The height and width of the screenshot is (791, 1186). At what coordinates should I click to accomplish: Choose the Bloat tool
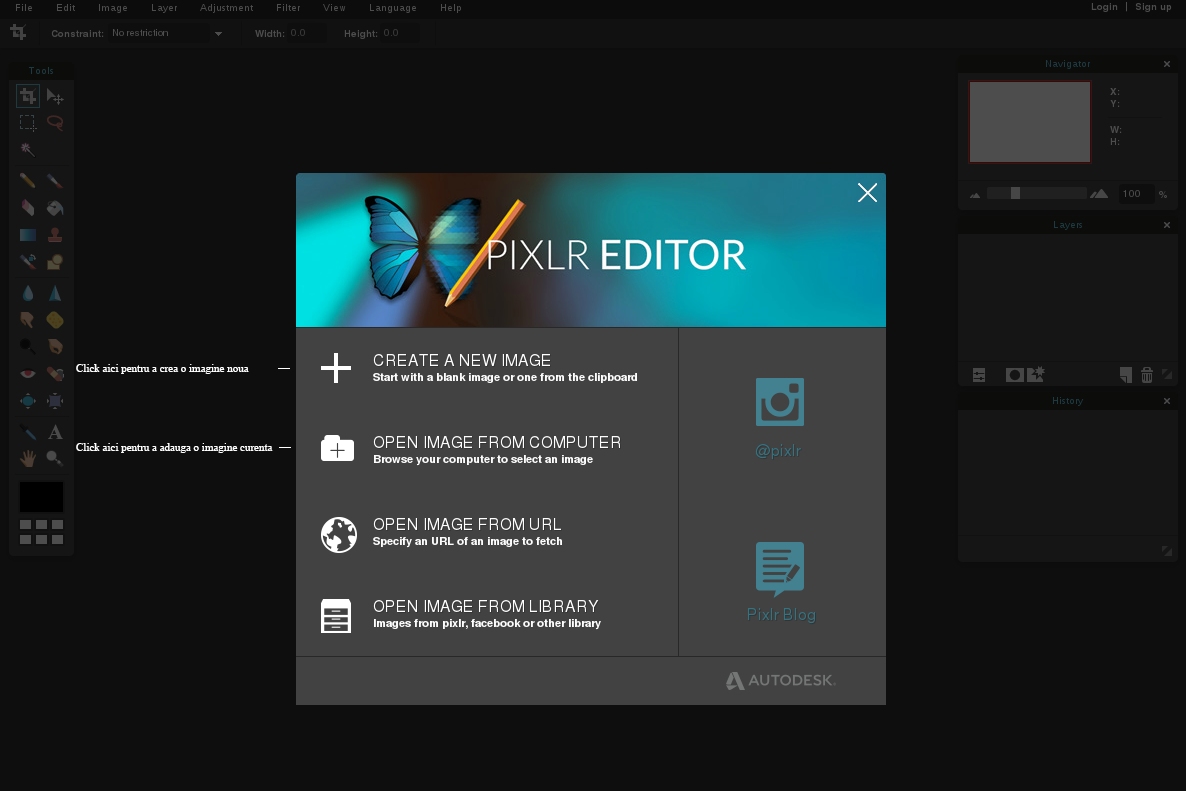coord(28,401)
